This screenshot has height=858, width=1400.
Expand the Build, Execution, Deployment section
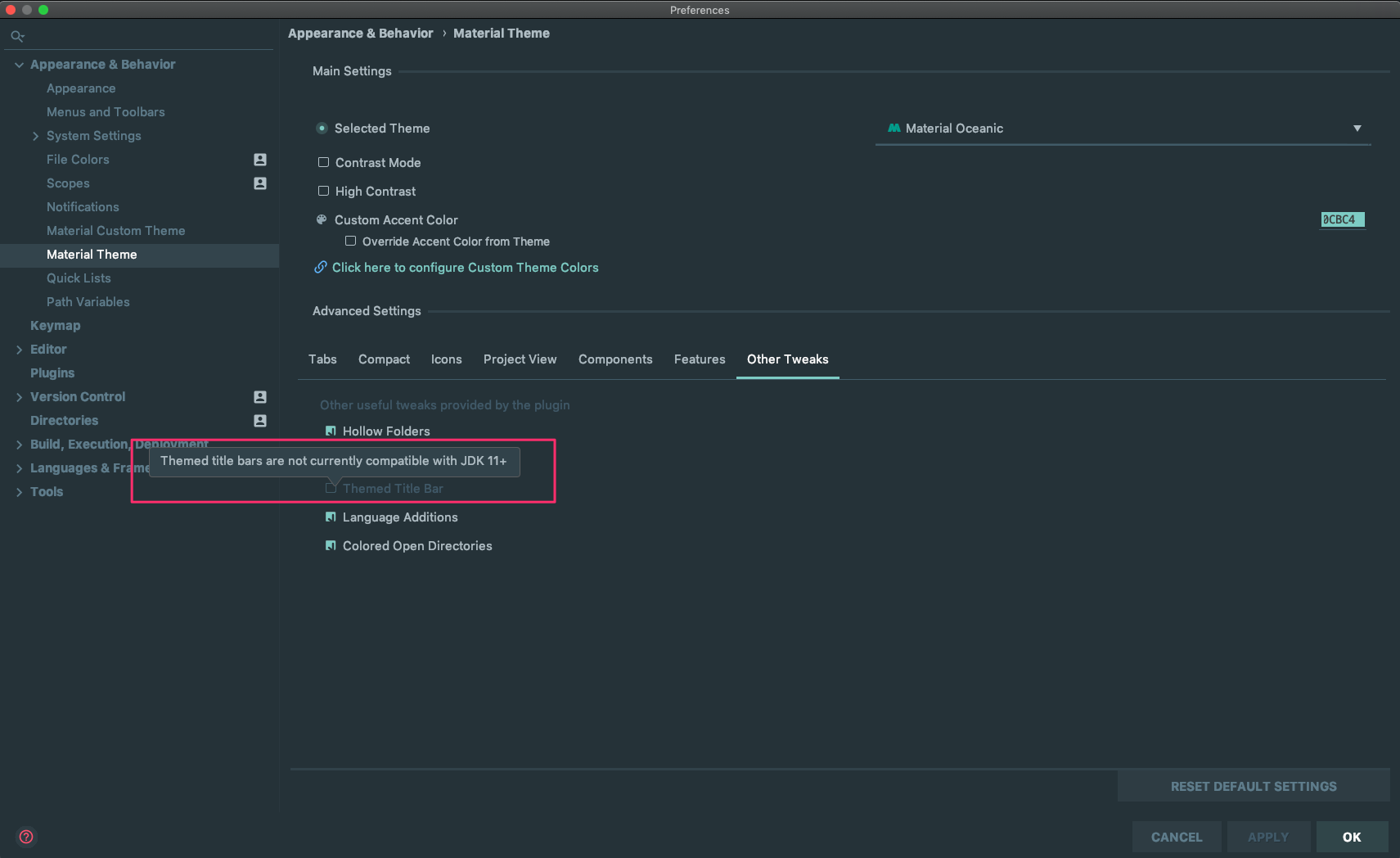[x=19, y=445]
